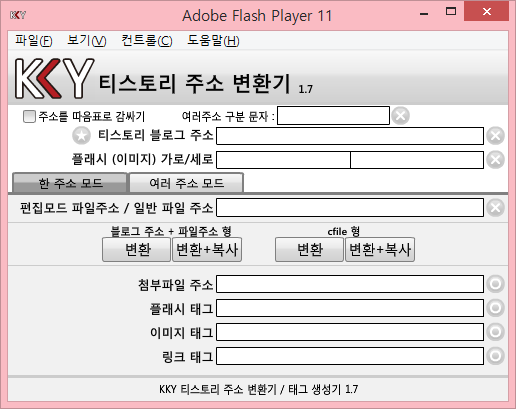Screen dimensions: 516x409
Task: Clear the 플래시 (이미지) 가로/세로 fields
Action: (495, 160)
